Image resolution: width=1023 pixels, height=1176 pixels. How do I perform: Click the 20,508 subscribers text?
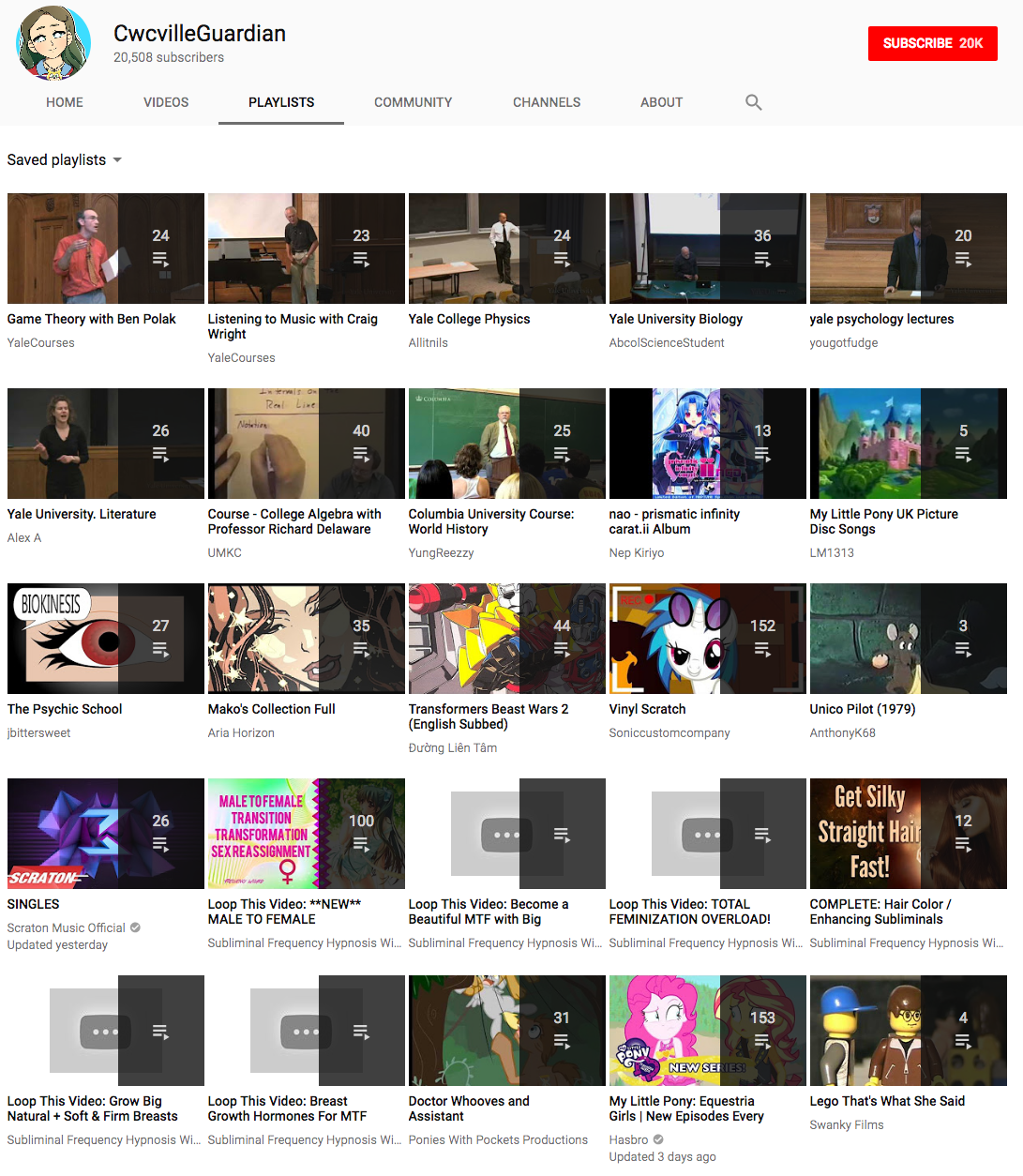tap(169, 57)
